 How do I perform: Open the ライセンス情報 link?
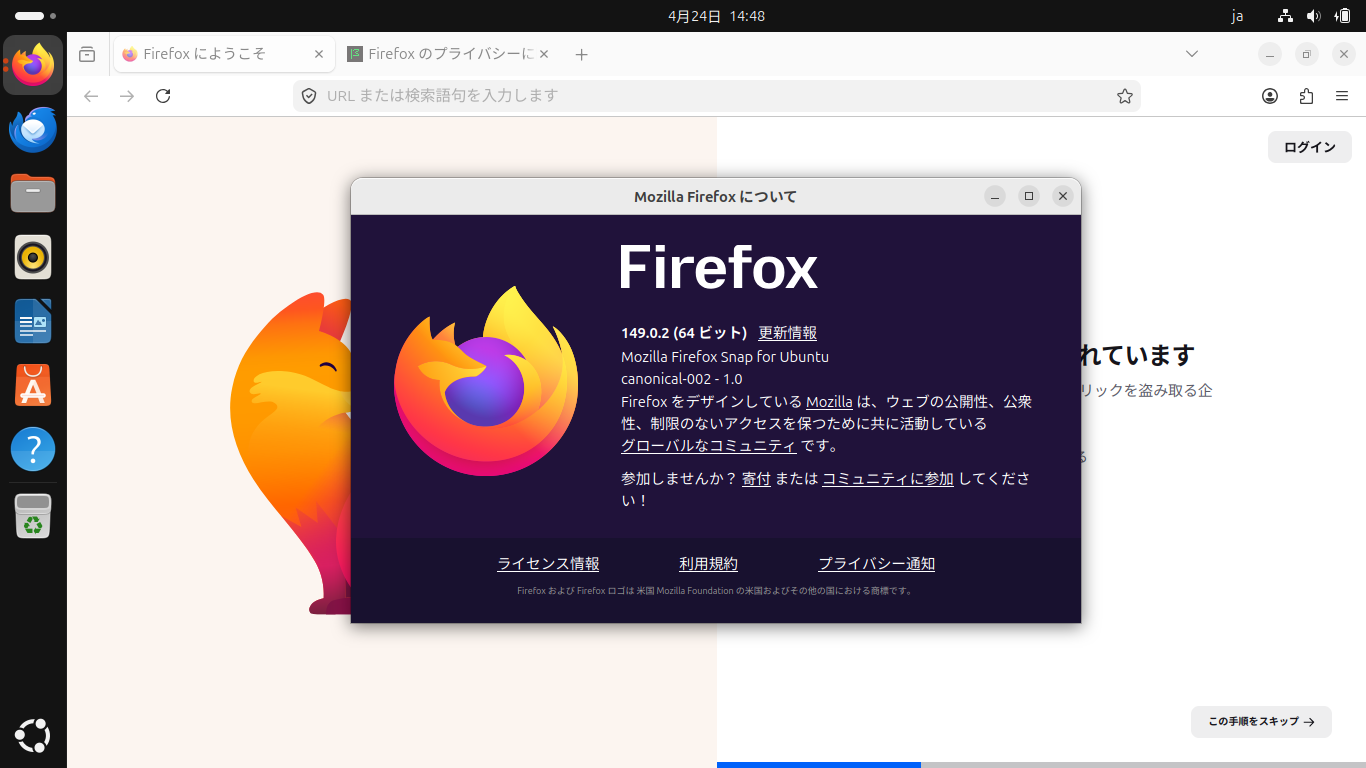548,564
